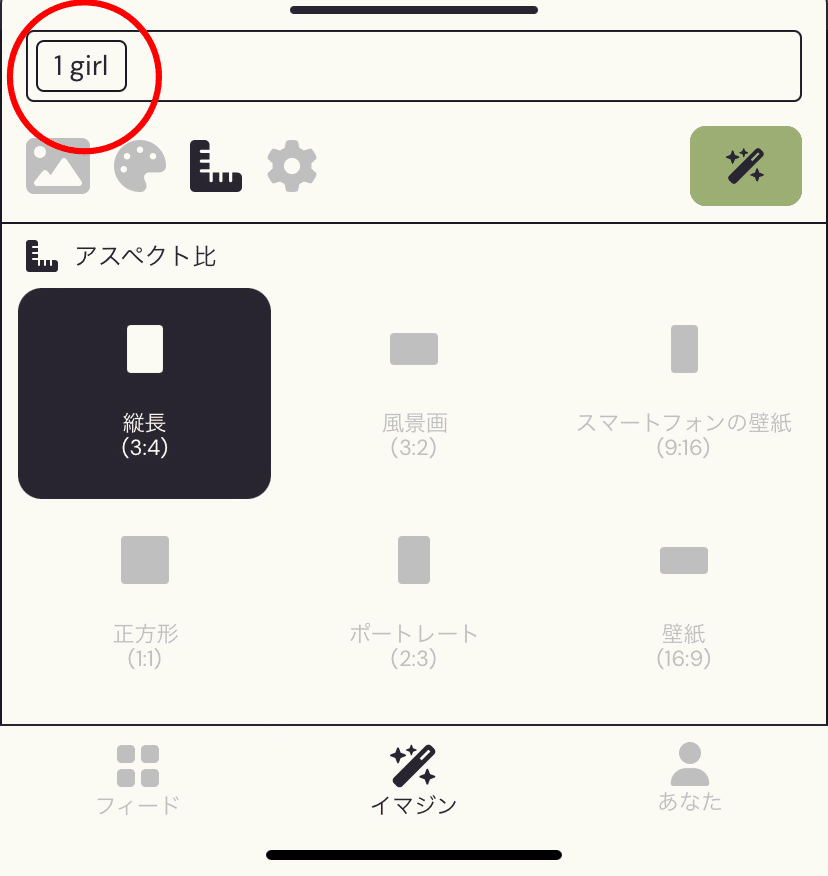Open the gear settings icon
The height and width of the screenshot is (876, 828).
point(292,166)
